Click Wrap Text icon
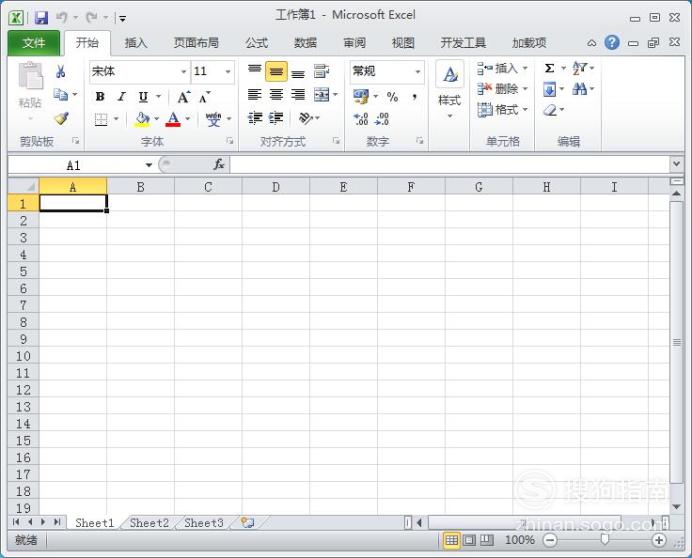 321,71
